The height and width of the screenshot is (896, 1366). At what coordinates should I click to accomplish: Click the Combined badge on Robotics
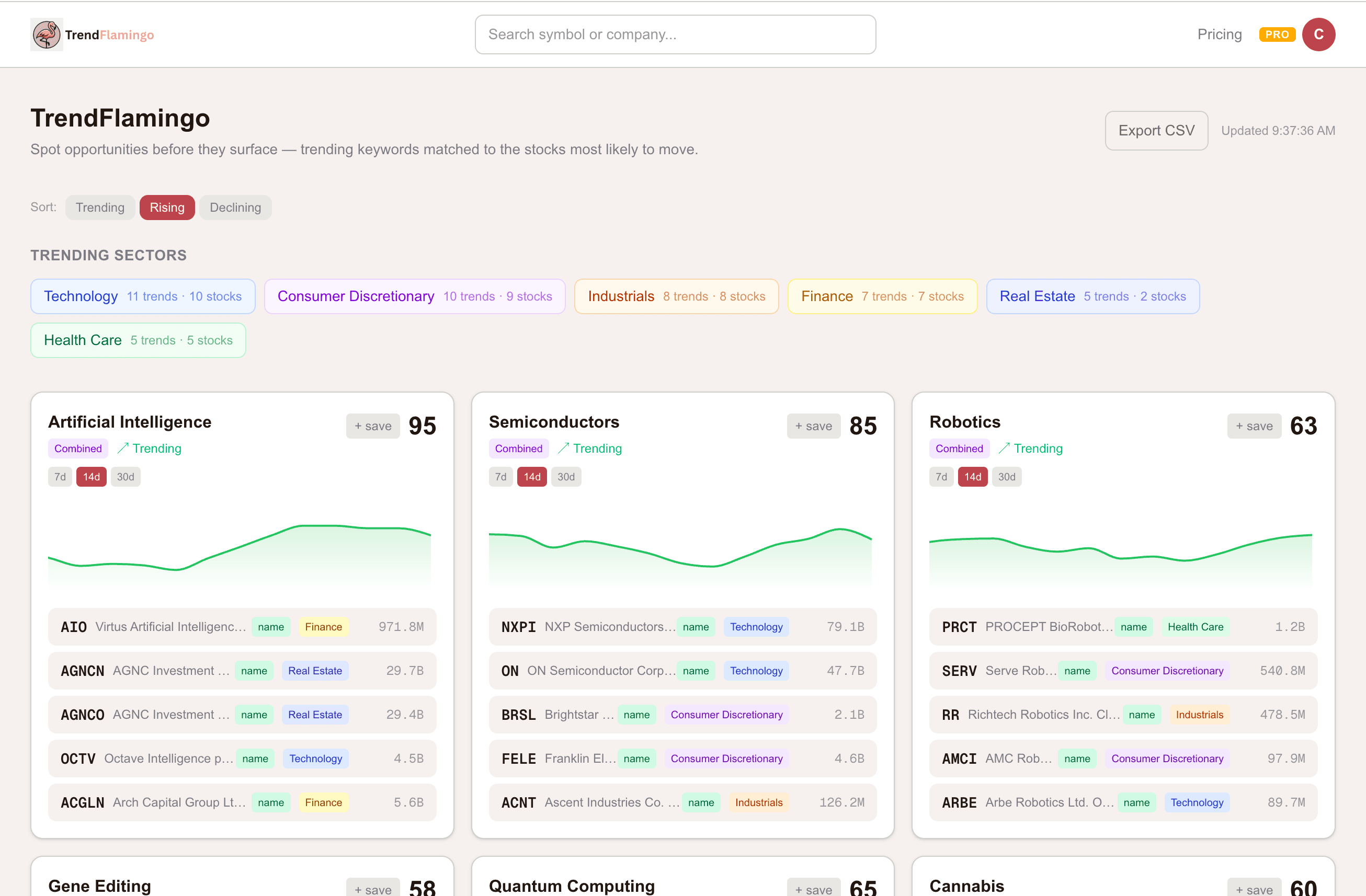pyautogui.click(x=959, y=449)
